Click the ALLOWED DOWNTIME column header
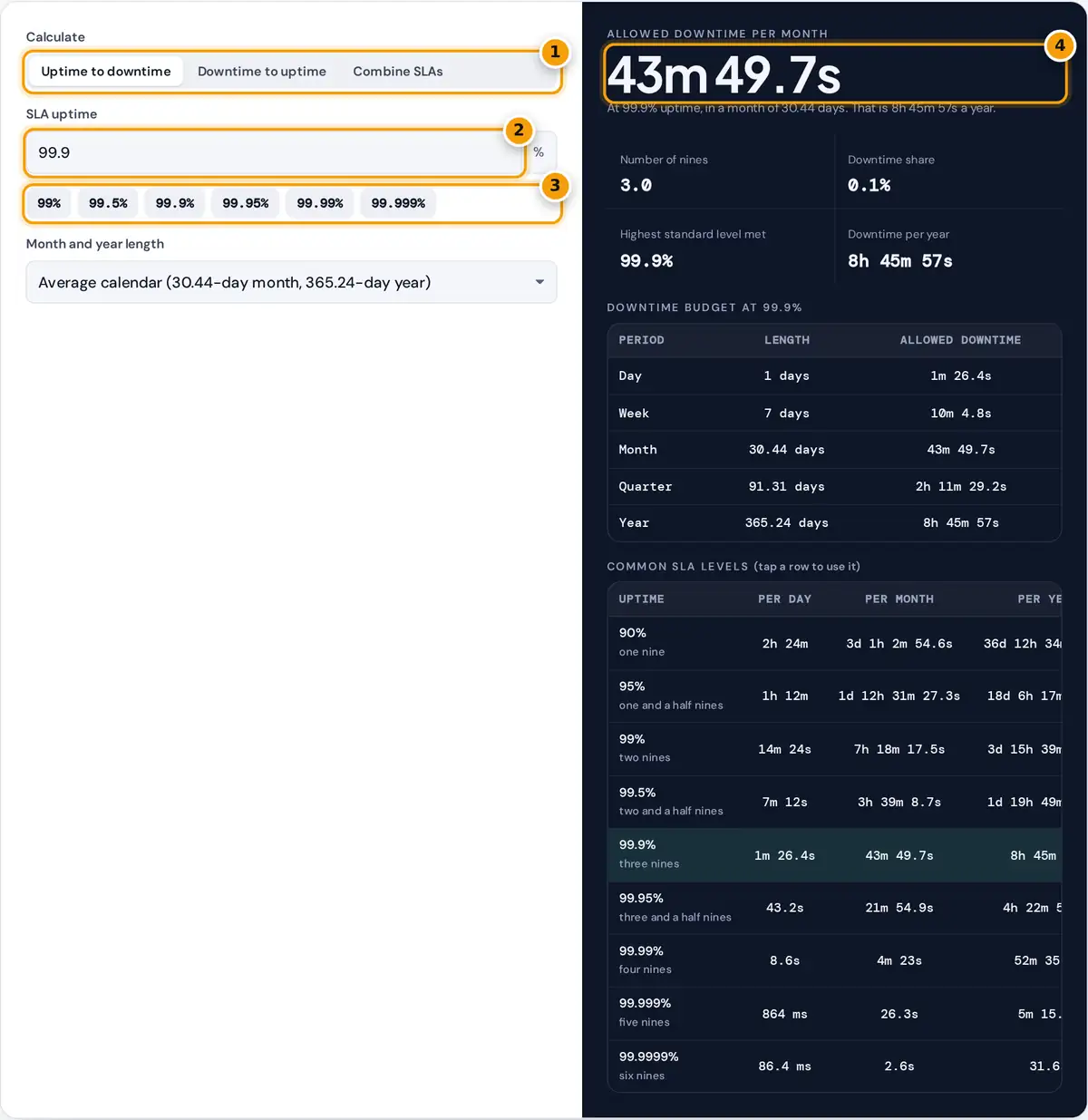The width and height of the screenshot is (1088, 1120). click(x=961, y=340)
